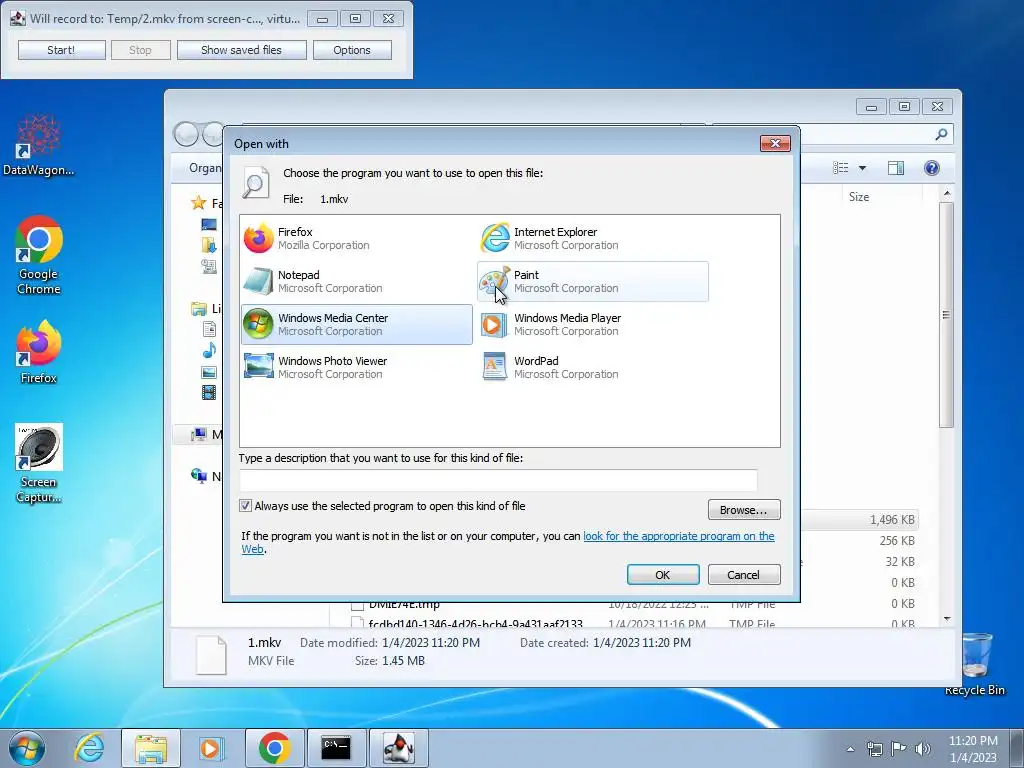The width and height of the screenshot is (1024, 768).
Task: Click the Favorites star in Explorer sidebar
Action: pyautogui.click(x=199, y=203)
